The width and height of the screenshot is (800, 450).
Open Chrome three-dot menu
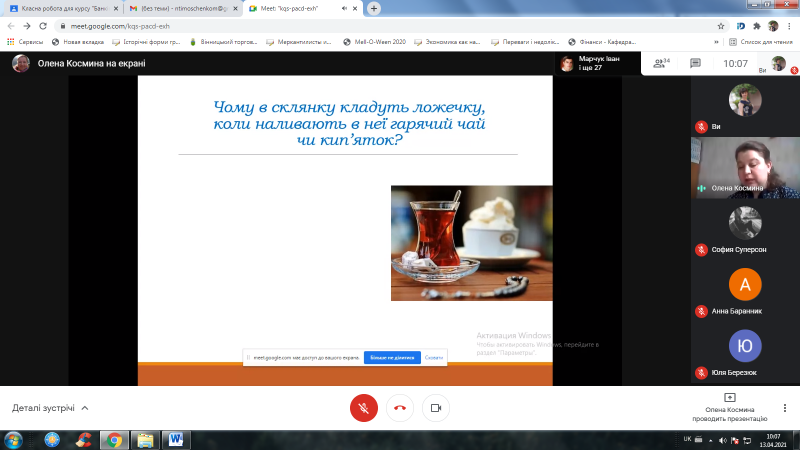coord(790,26)
